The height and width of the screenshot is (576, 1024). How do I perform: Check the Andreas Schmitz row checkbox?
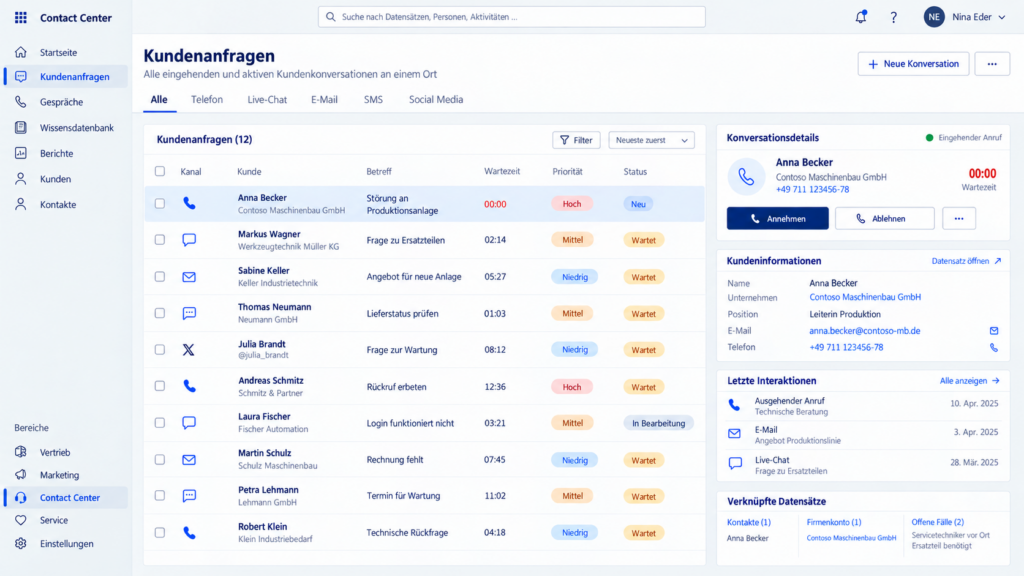coord(159,386)
